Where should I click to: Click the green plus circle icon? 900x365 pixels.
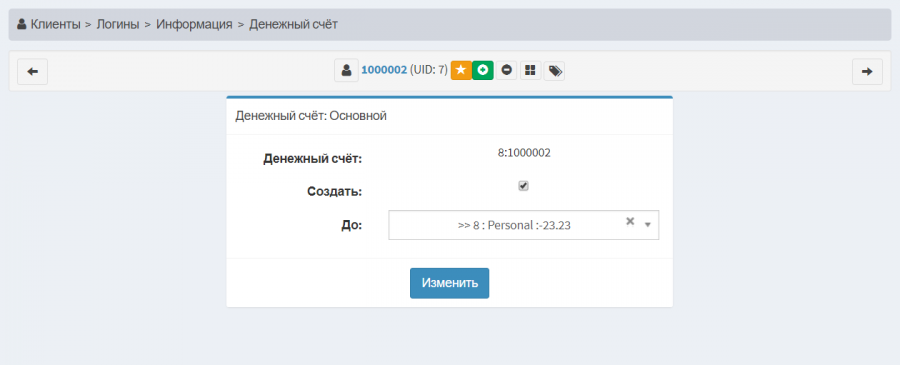coord(483,70)
